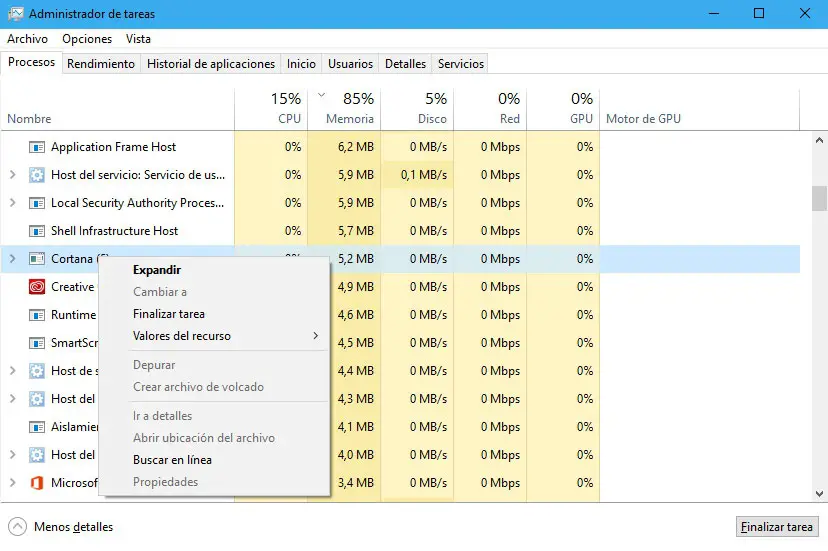Screen dimensions: 828x551
Task: Click the Finalizar tarea button at bottom
Action: click(x=777, y=527)
